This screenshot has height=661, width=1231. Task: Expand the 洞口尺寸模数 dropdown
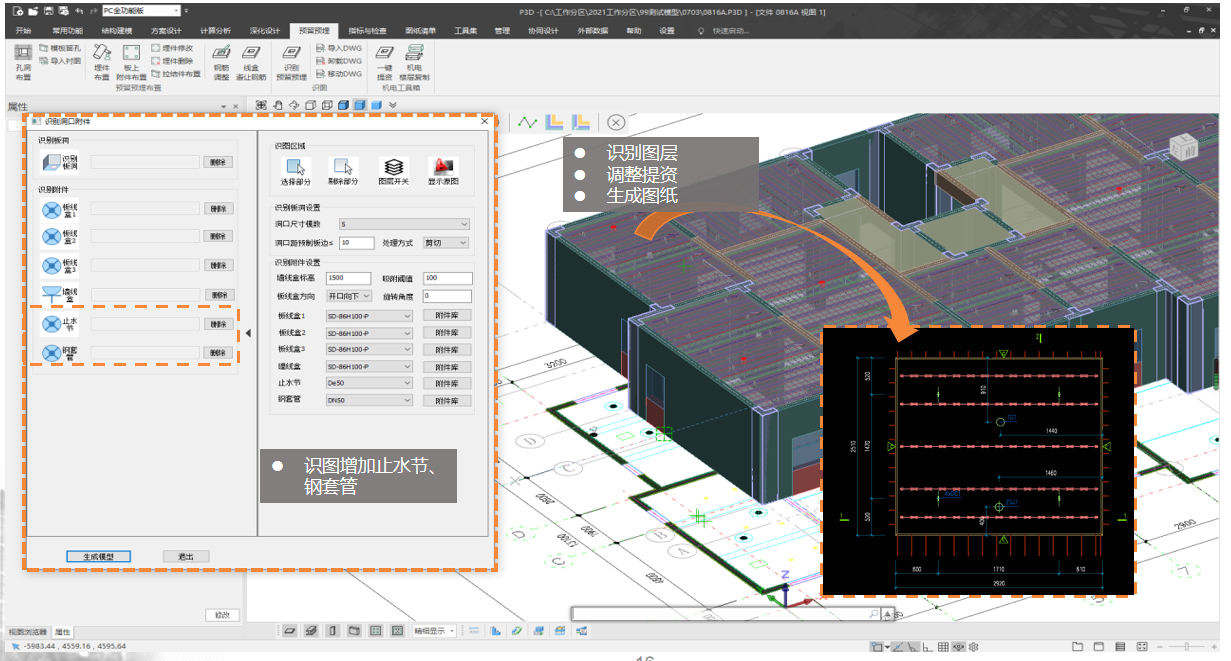coord(404,225)
